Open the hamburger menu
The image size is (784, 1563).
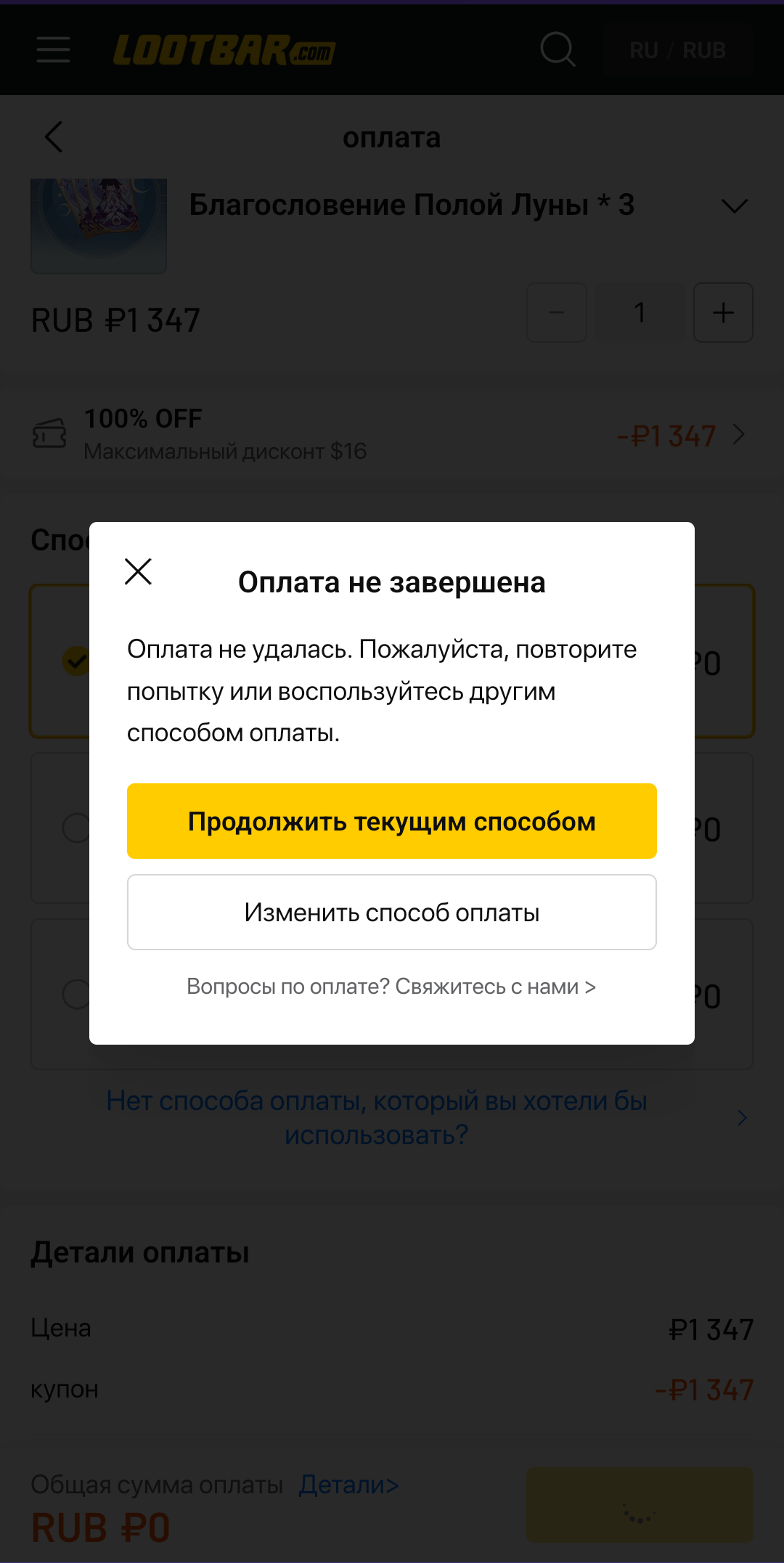tap(53, 50)
